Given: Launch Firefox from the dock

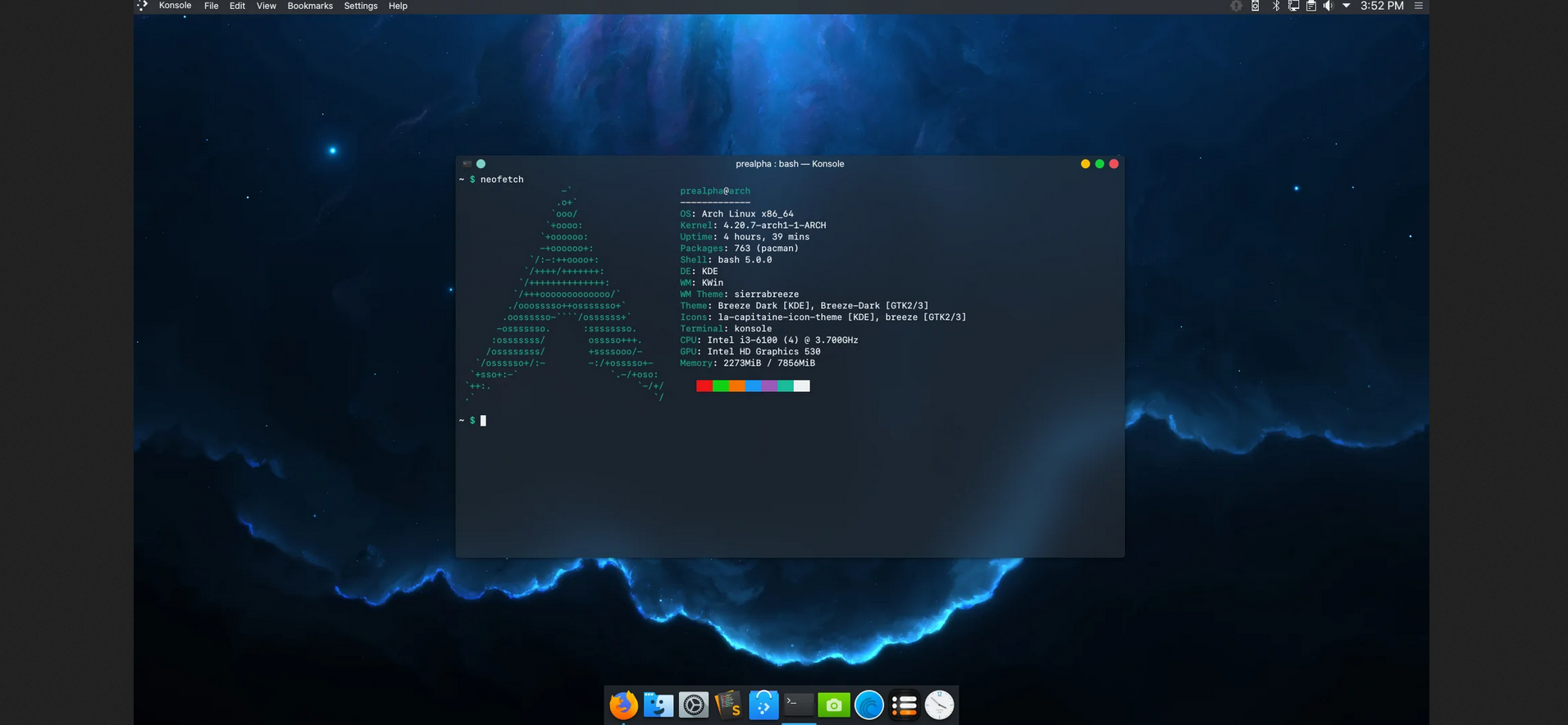Looking at the screenshot, I should tap(623, 704).
